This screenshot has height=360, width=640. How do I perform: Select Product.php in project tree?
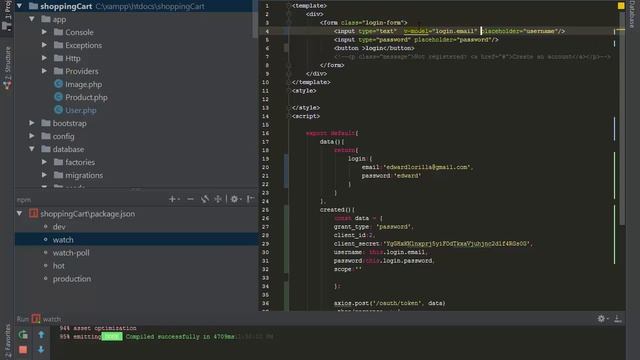(x=87, y=98)
